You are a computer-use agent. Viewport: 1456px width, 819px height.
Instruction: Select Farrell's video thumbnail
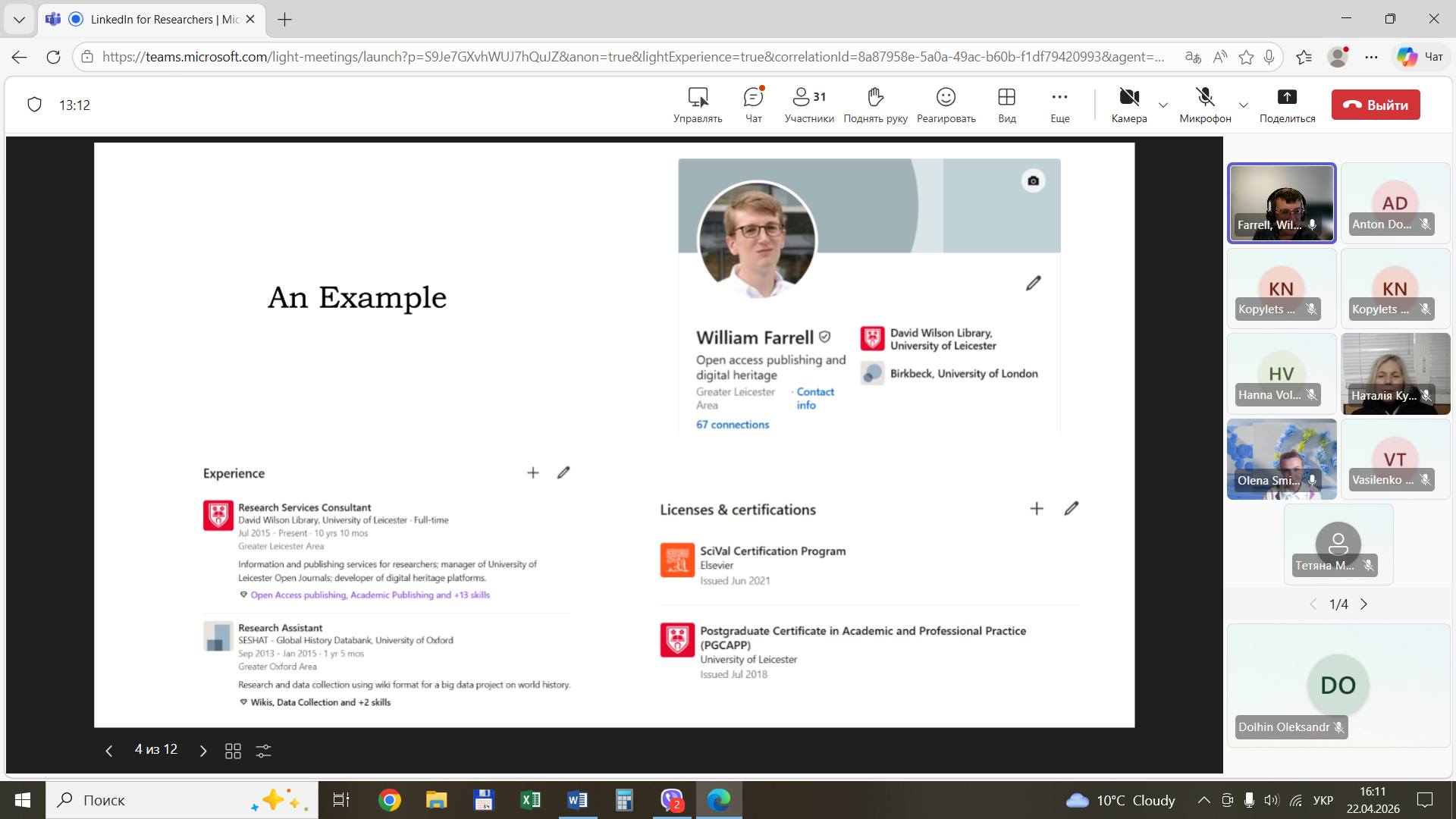click(x=1282, y=203)
